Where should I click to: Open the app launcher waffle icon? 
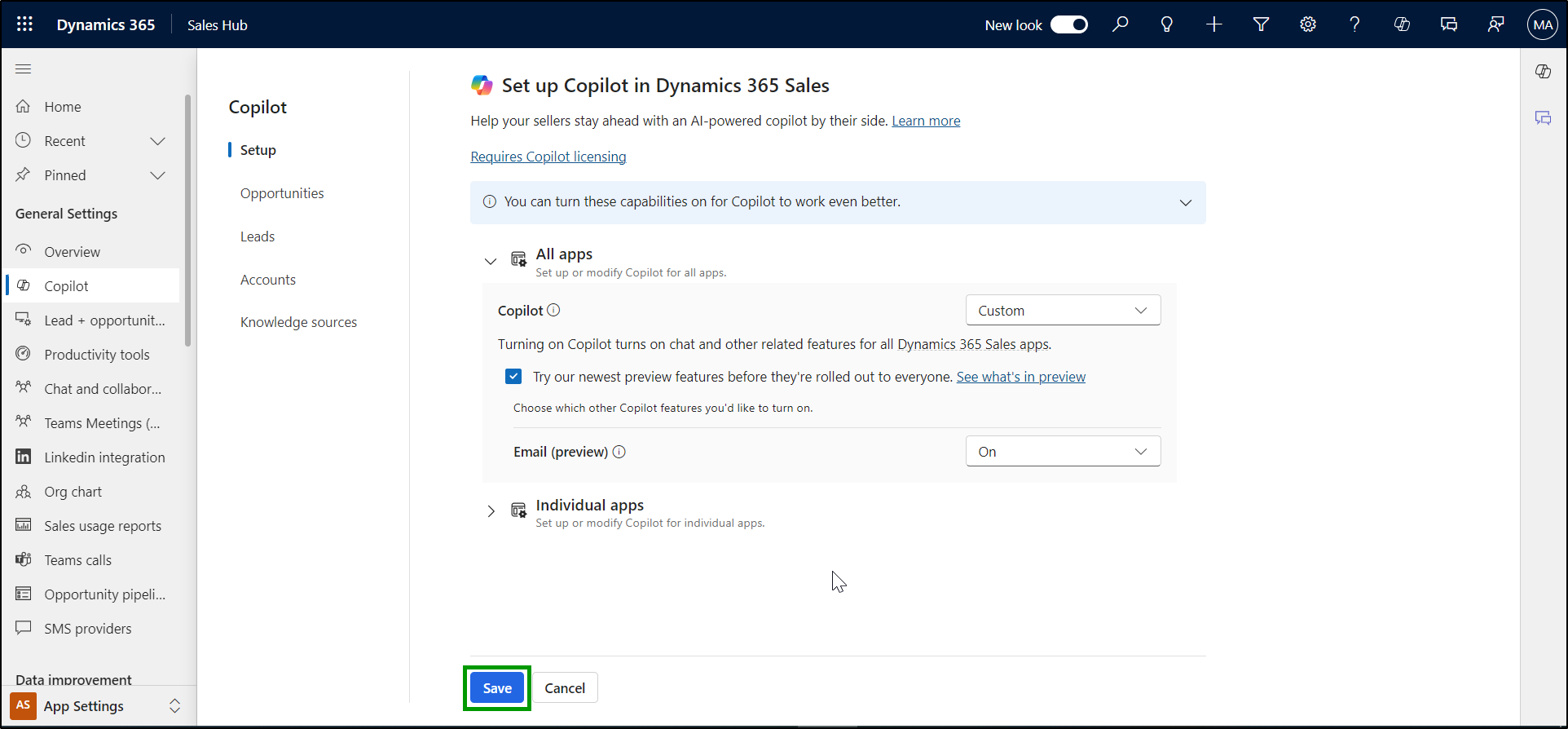[x=24, y=24]
